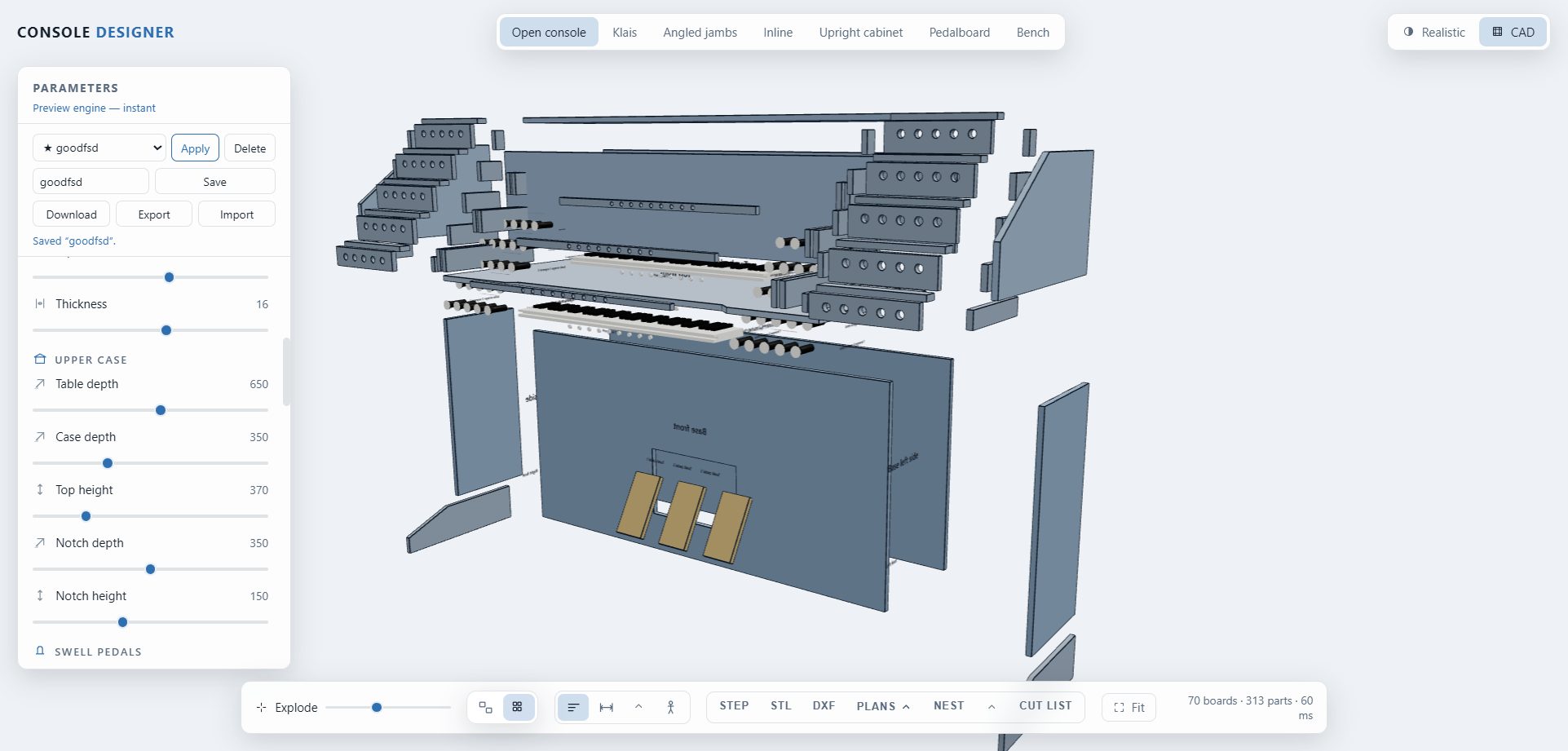Screen dimensions: 1568x751
Task: Go to the Bench tab
Action: tap(1033, 33)
